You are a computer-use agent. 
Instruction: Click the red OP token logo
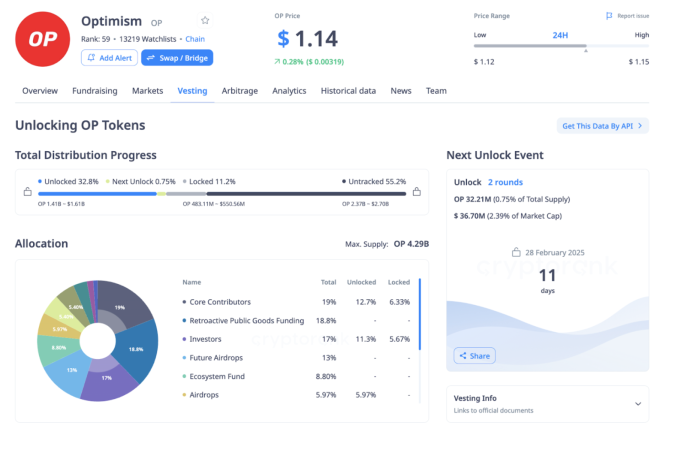tap(43, 39)
